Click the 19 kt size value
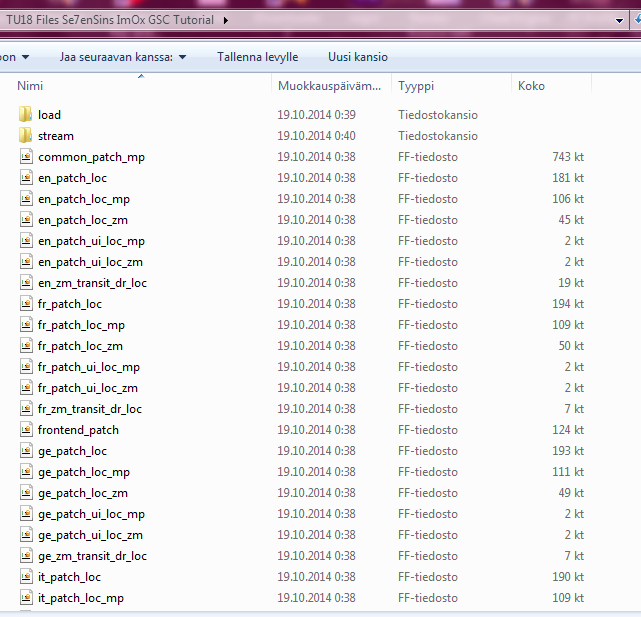The width and height of the screenshot is (641, 617). pos(571,283)
